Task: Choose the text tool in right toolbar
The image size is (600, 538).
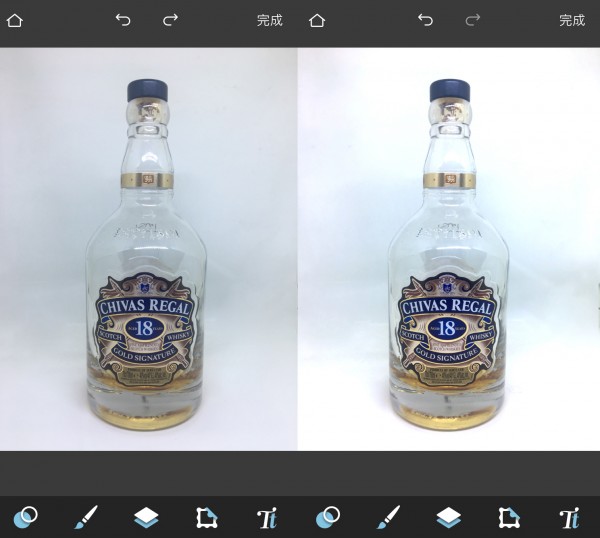Action: pyautogui.click(x=569, y=517)
